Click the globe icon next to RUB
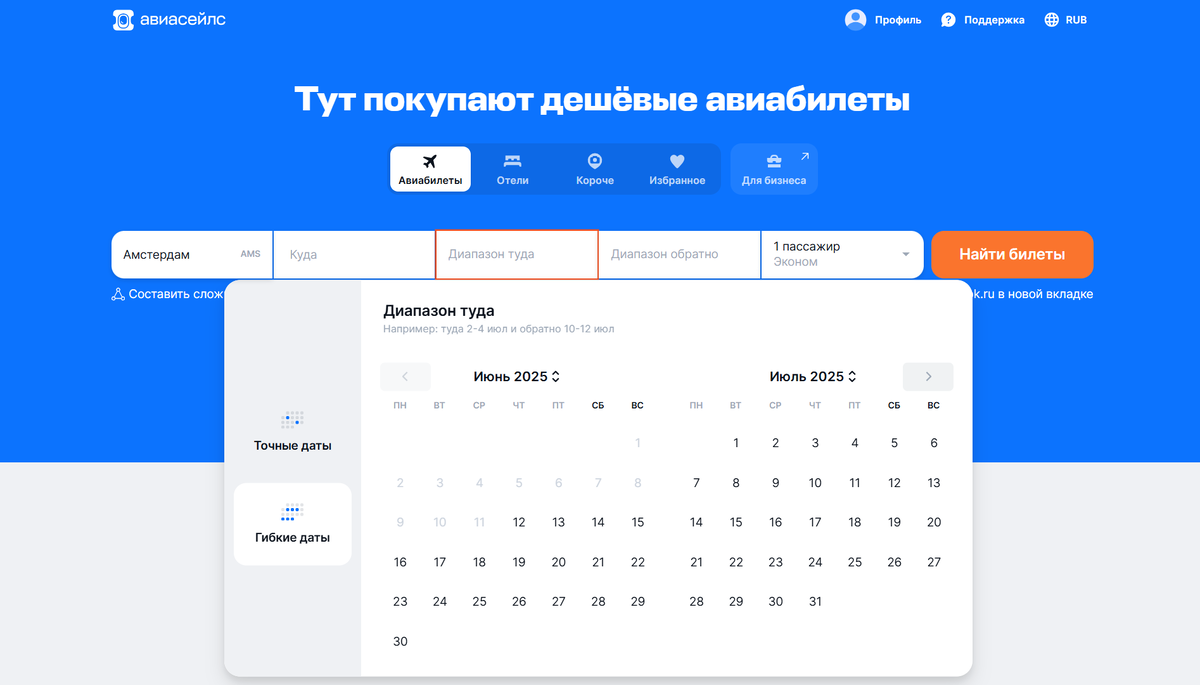Image resolution: width=1200 pixels, height=685 pixels. click(x=1051, y=20)
